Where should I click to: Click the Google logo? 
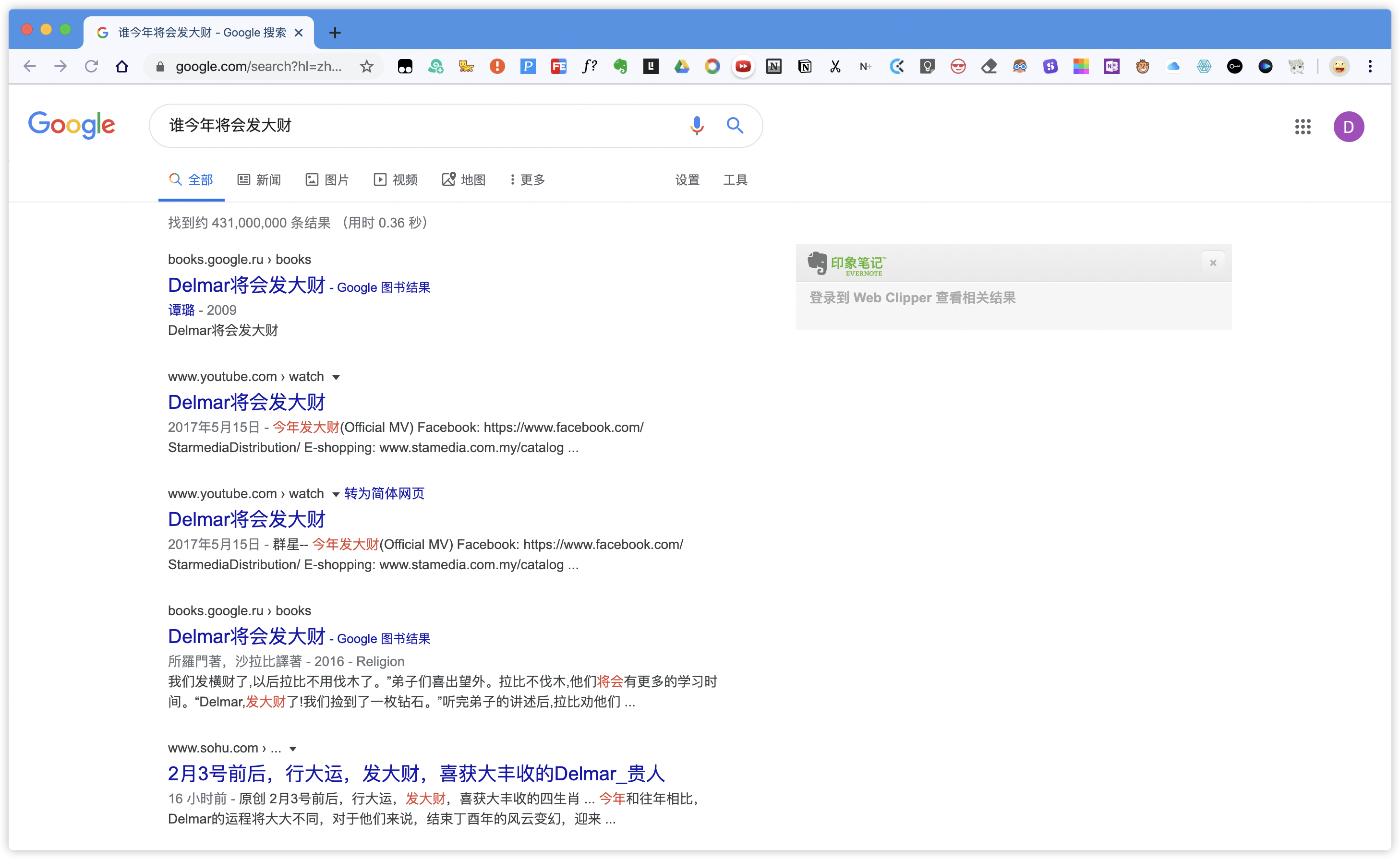[x=72, y=125]
